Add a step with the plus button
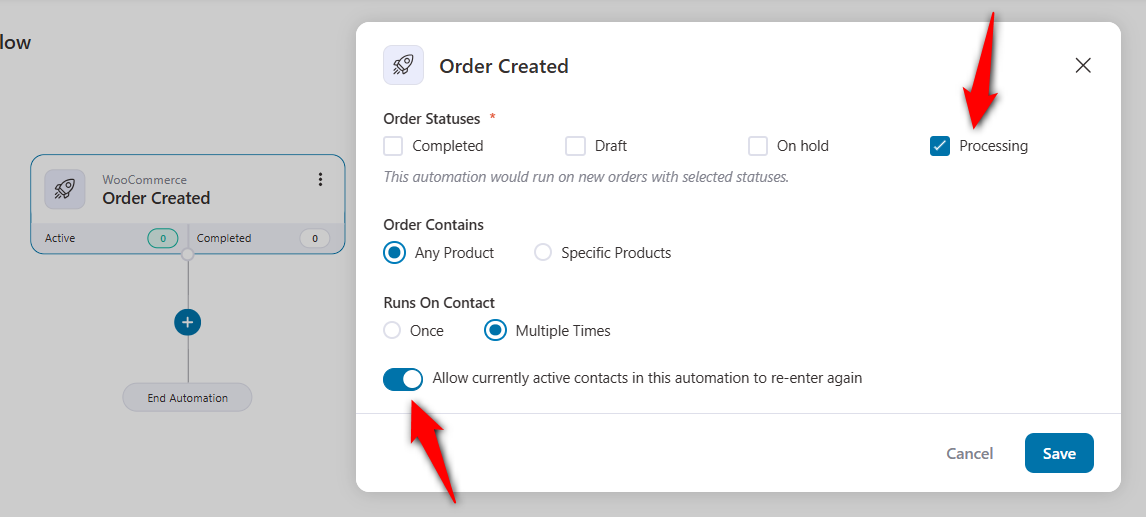The image size is (1146, 517). pos(188,322)
